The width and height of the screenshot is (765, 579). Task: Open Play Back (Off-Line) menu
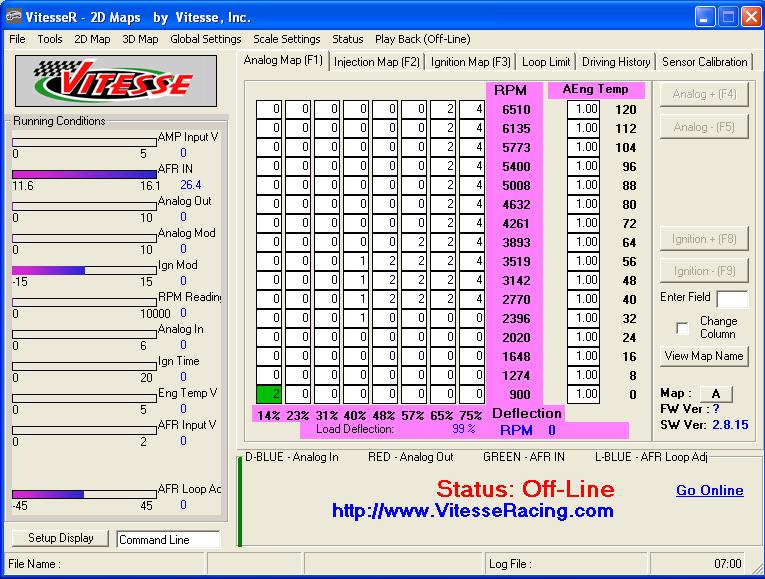click(x=423, y=39)
